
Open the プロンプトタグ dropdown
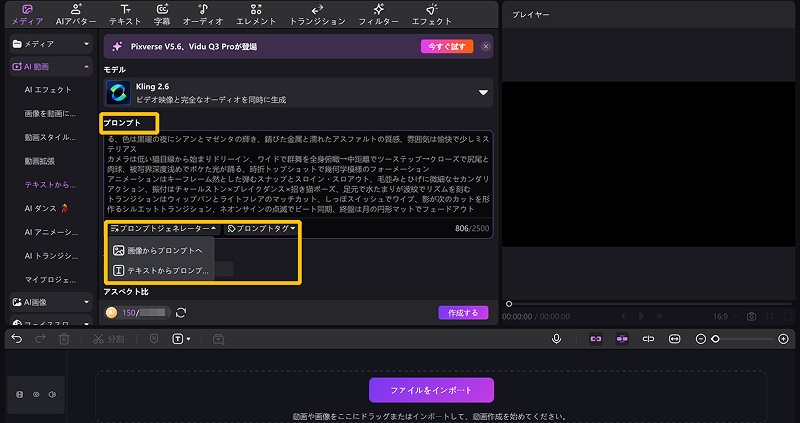[261, 229]
